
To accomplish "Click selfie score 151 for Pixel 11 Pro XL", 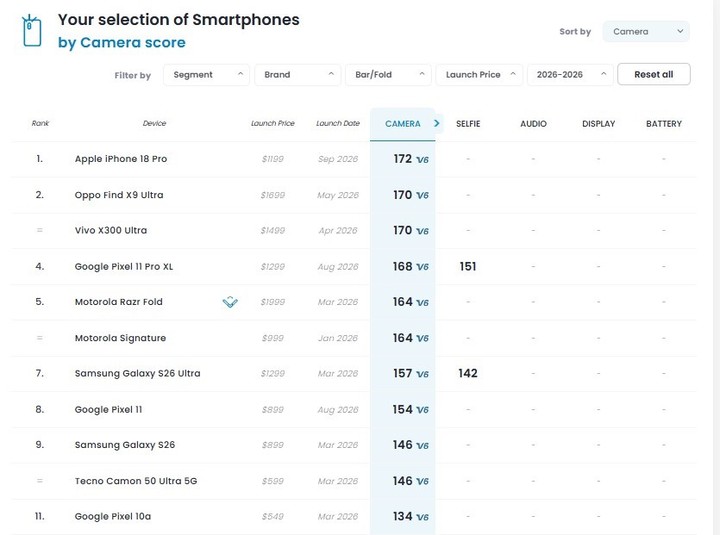I will pos(468,266).
